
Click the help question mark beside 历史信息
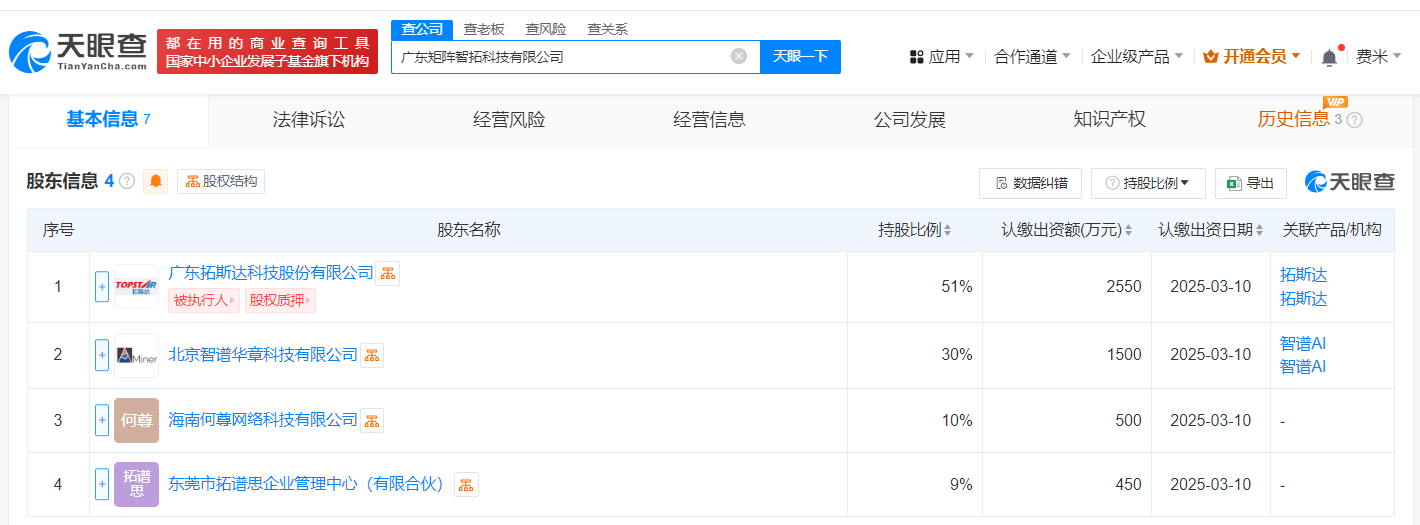pos(1355,120)
